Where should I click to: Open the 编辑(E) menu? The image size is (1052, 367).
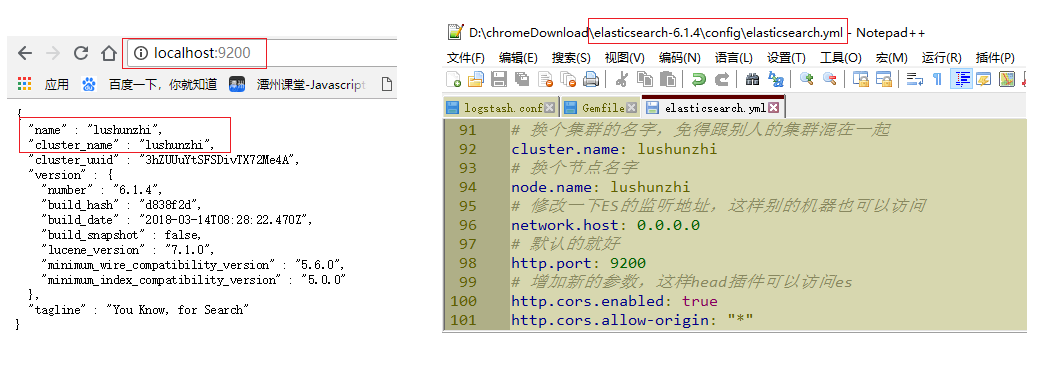pos(518,58)
